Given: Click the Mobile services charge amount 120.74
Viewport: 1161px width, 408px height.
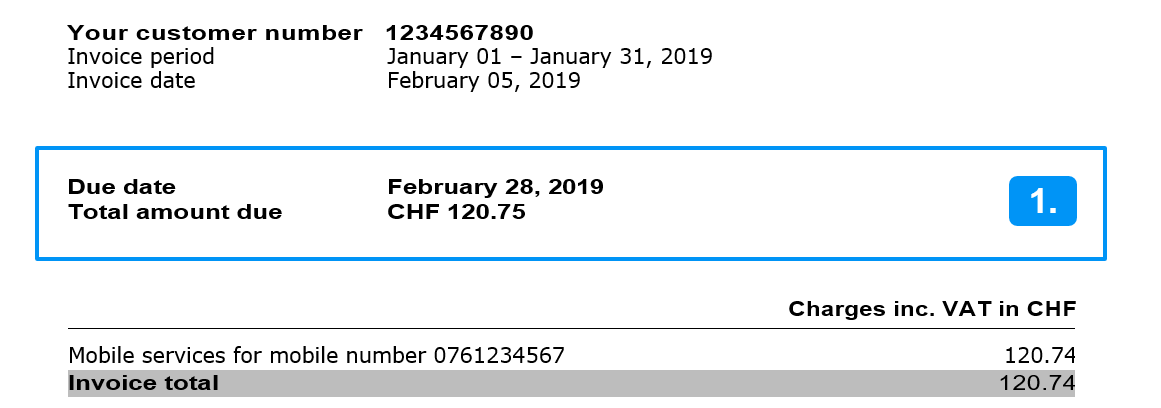Looking at the screenshot, I should coord(1039,355).
